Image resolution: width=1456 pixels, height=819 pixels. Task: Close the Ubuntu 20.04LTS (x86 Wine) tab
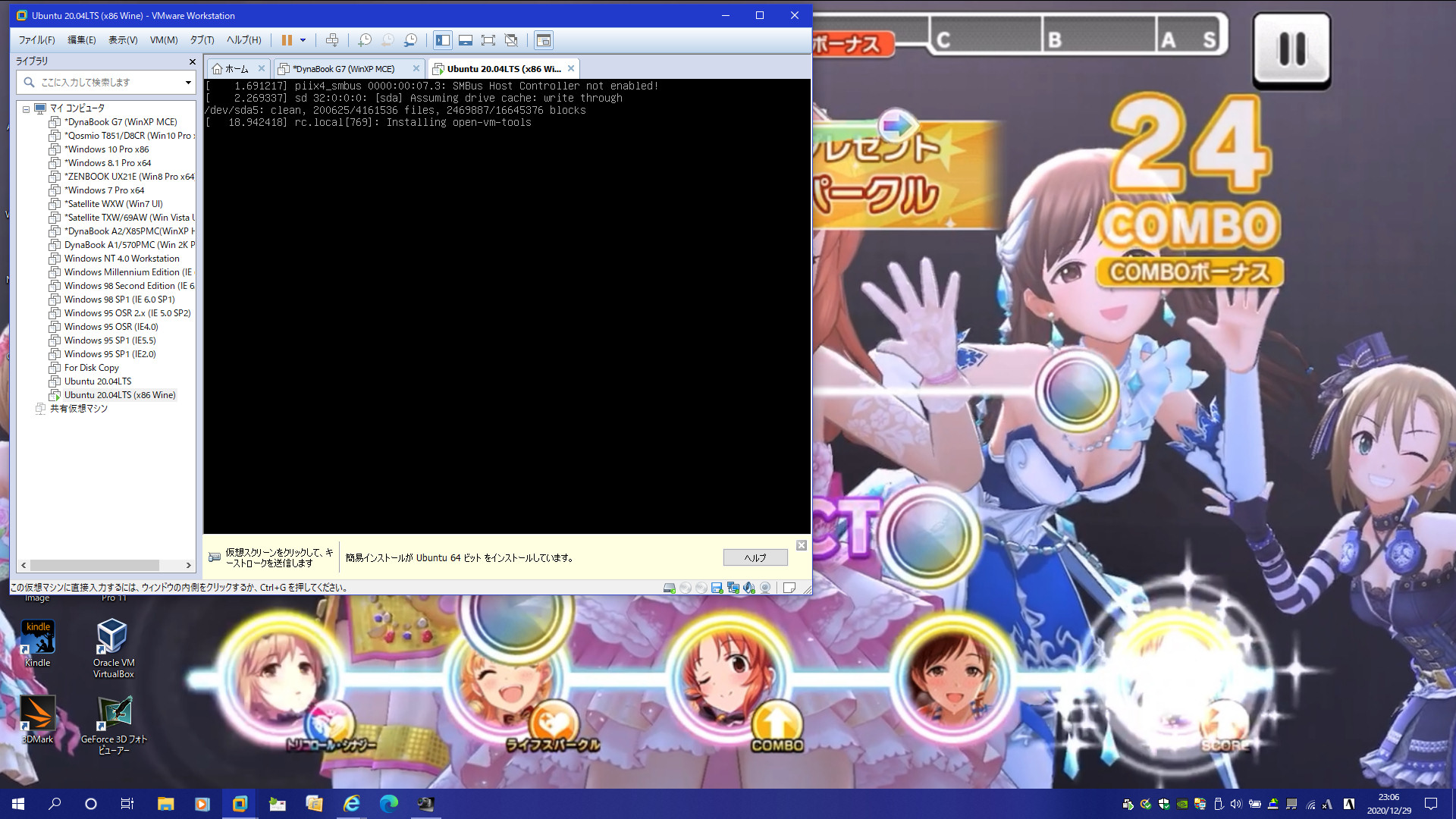click(571, 68)
